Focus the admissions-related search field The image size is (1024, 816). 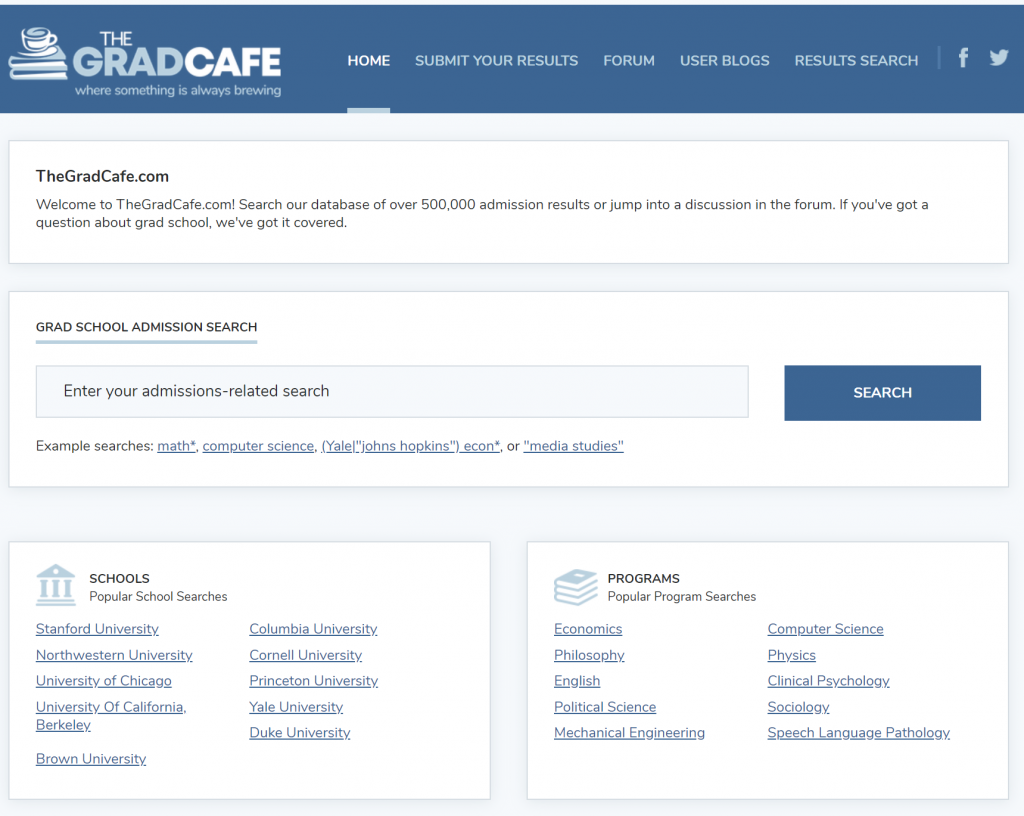click(x=392, y=392)
